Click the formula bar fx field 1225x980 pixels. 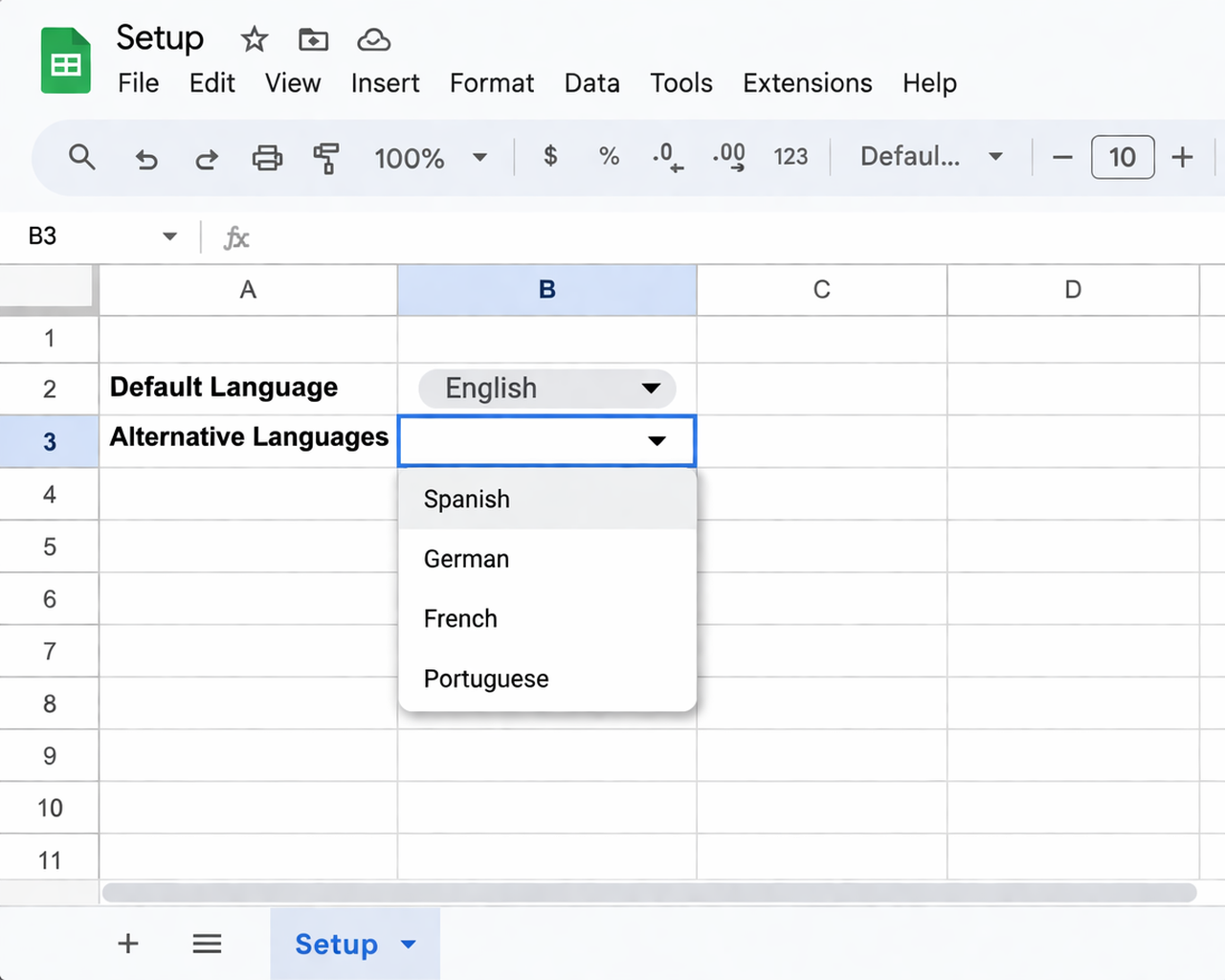click(x=235, y=236)
